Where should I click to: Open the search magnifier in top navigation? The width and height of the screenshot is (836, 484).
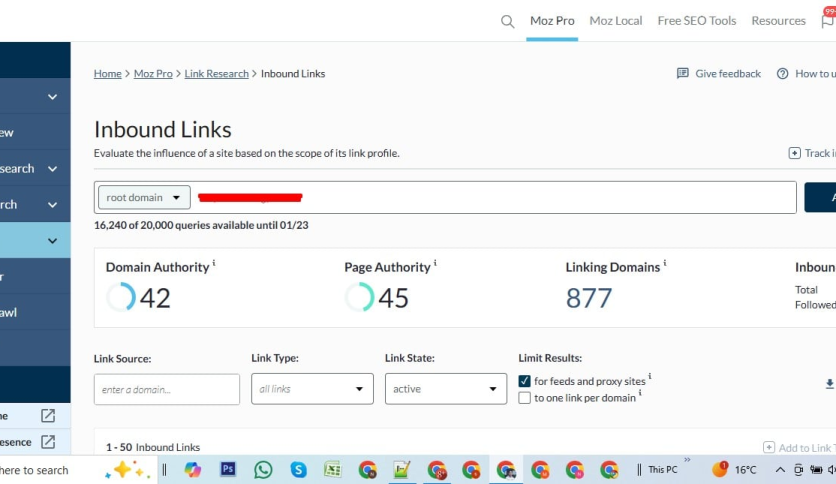point(508,21)
